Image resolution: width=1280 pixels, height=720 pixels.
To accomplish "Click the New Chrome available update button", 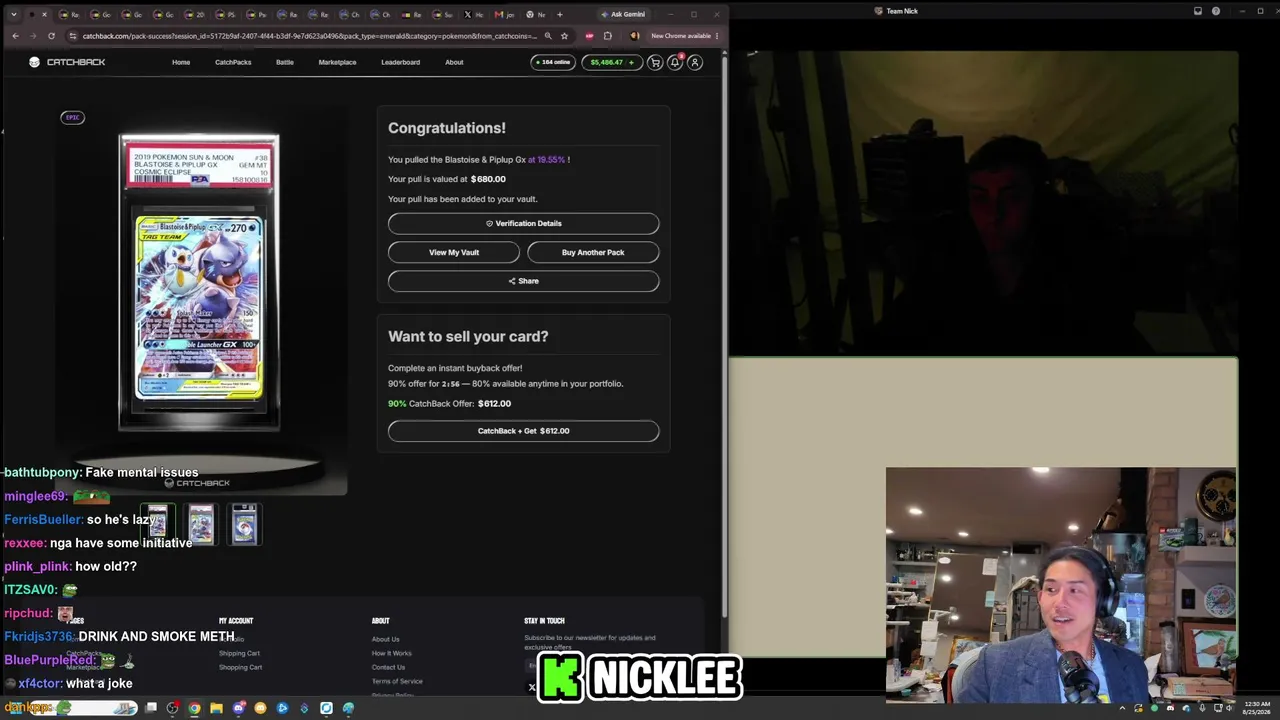I will [x=680, y=36].
